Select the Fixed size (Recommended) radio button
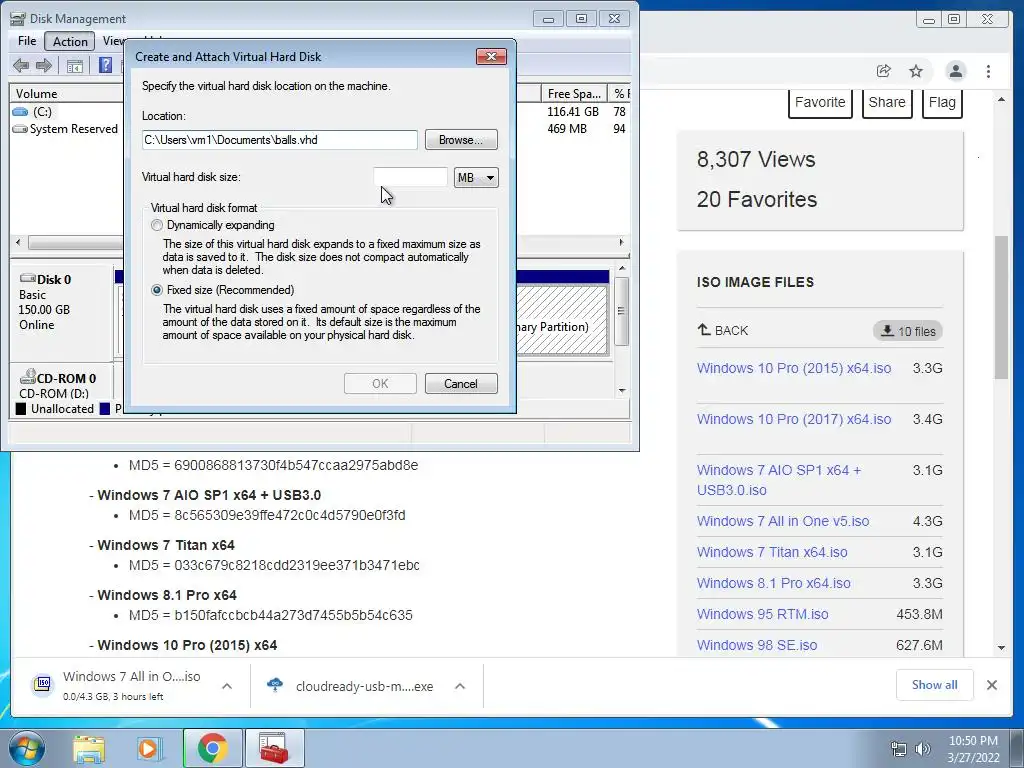1024x768 pixels. point(157,290)
